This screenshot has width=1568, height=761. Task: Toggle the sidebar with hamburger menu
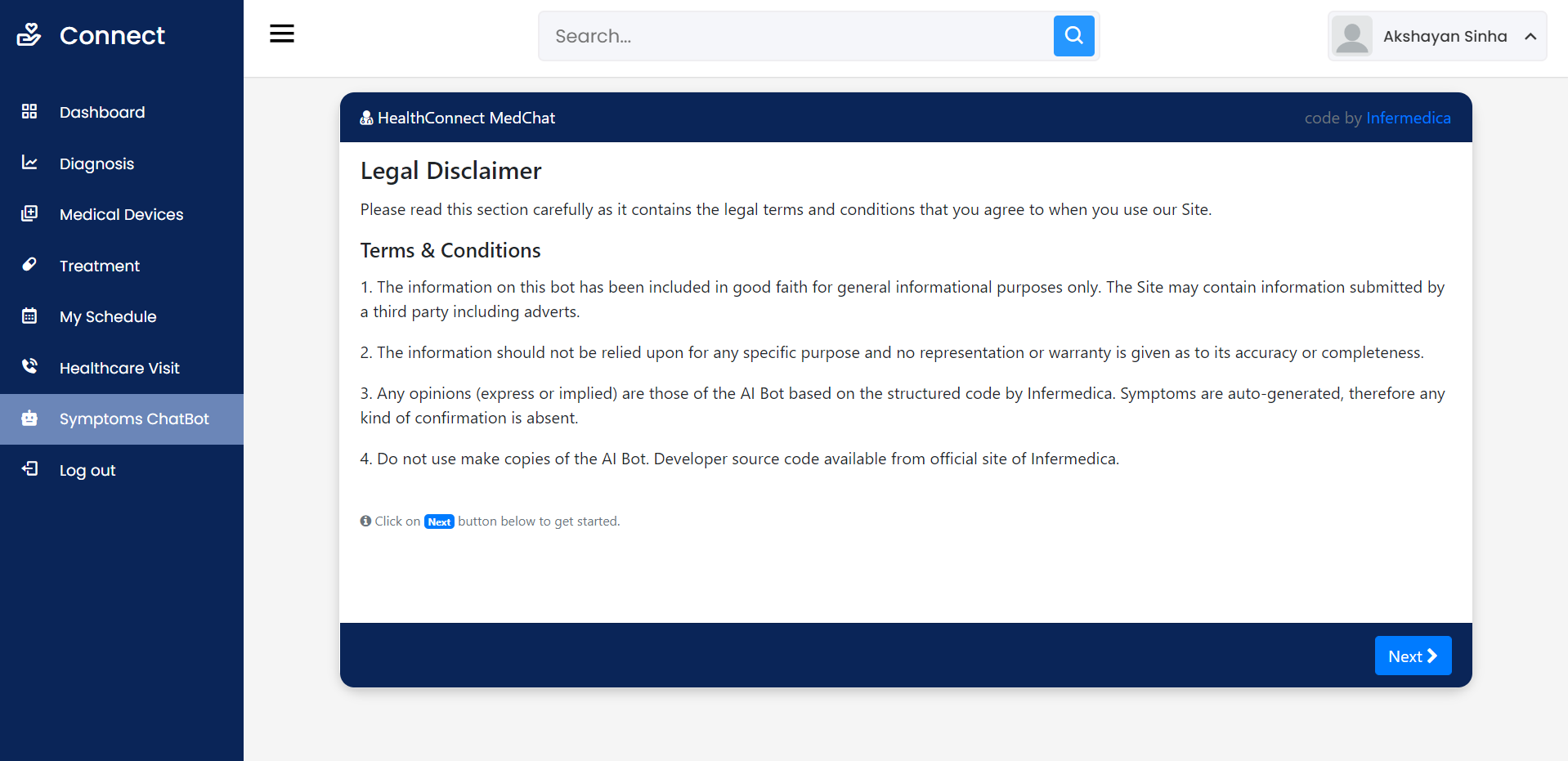[x=282, y=34]
